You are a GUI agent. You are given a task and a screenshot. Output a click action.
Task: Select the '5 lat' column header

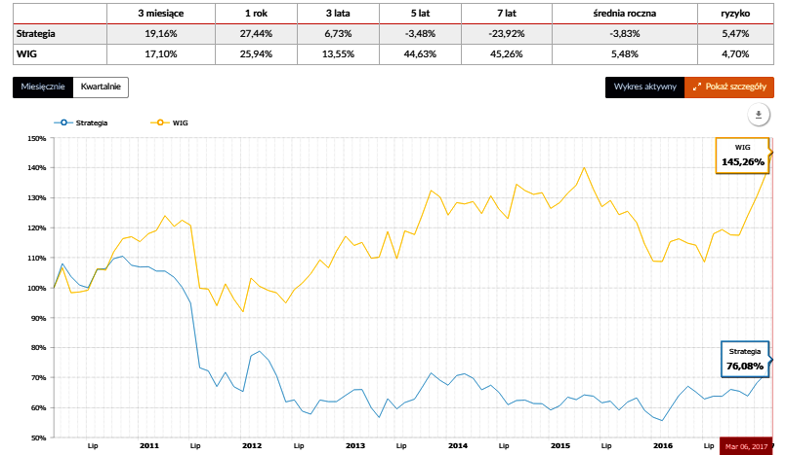[x=420, y=14]
